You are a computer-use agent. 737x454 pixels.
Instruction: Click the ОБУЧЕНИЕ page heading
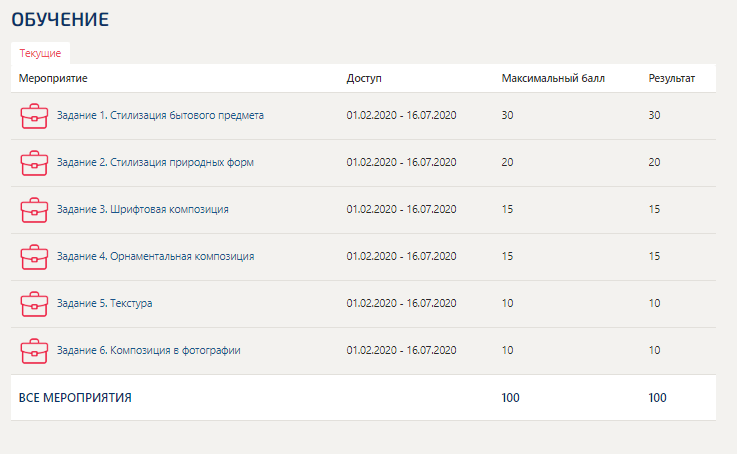pos(60,20)
